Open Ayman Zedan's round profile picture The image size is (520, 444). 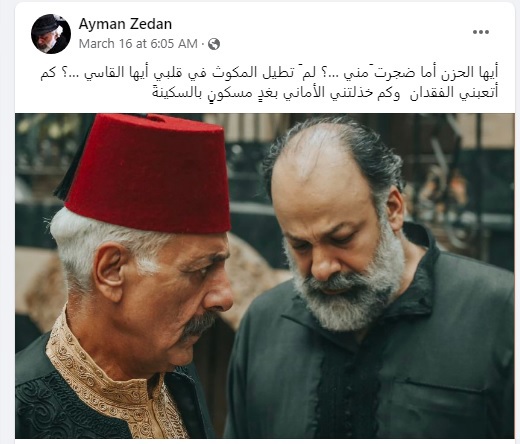click(x=51, y=34)
